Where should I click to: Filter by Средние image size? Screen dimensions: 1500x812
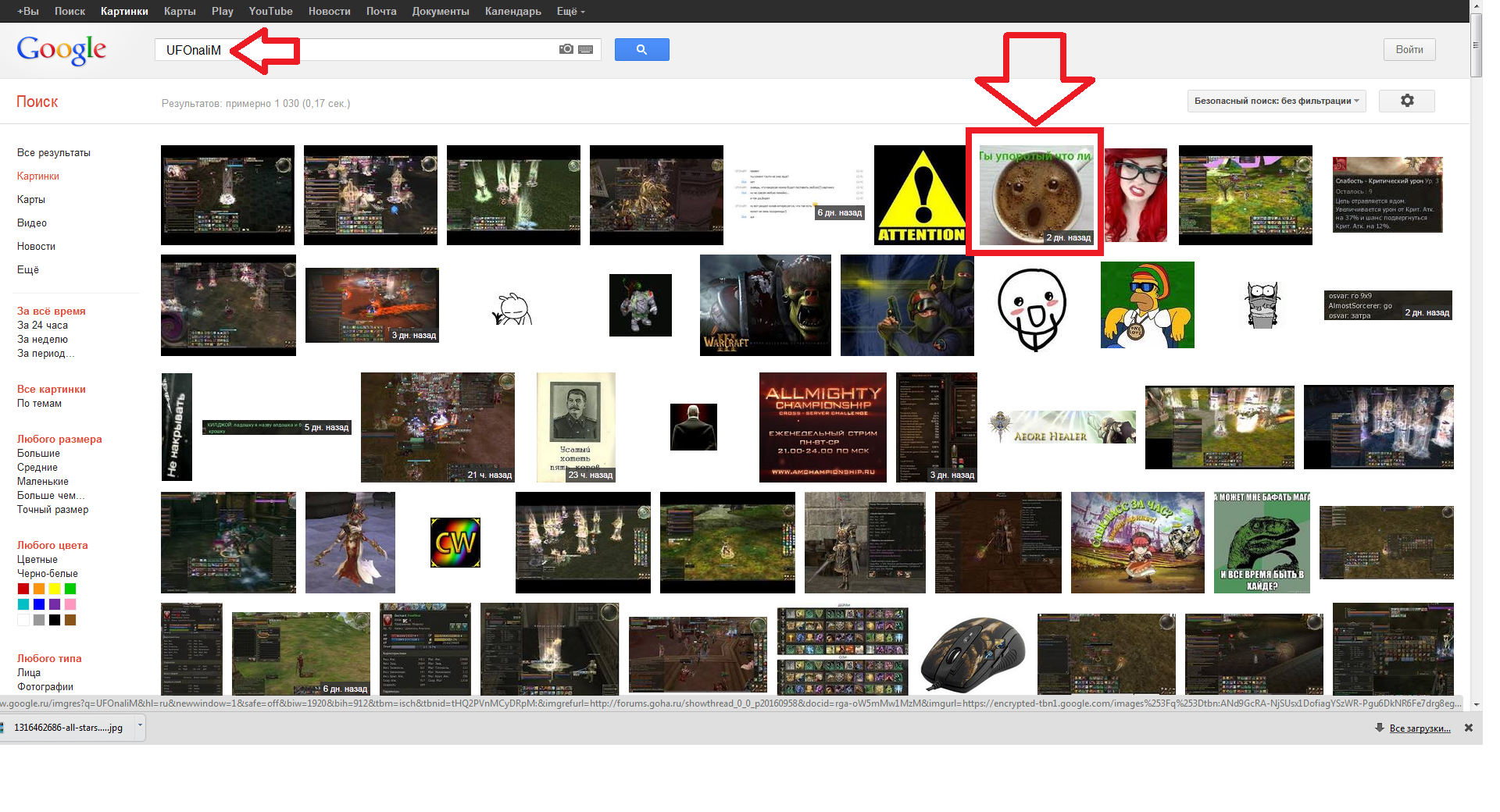tap(37, 468)
